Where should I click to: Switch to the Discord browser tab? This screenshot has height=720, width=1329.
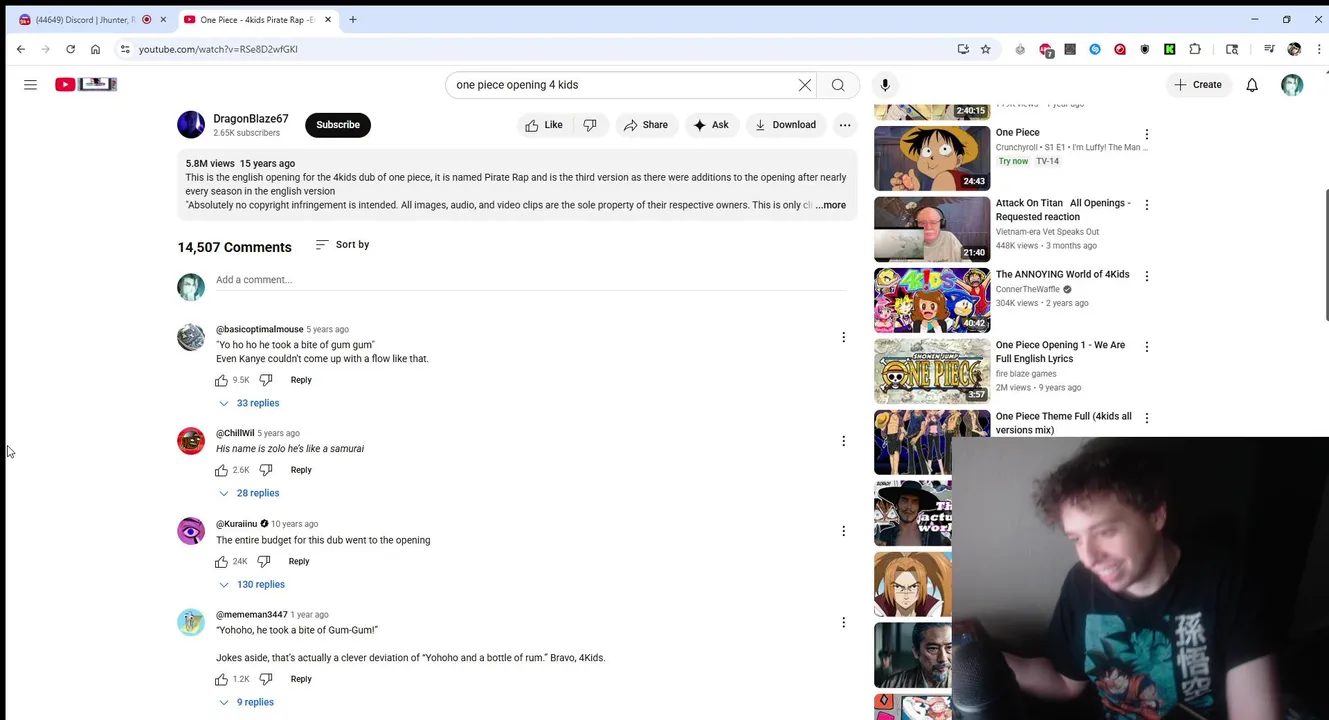(x=85, y=19)
